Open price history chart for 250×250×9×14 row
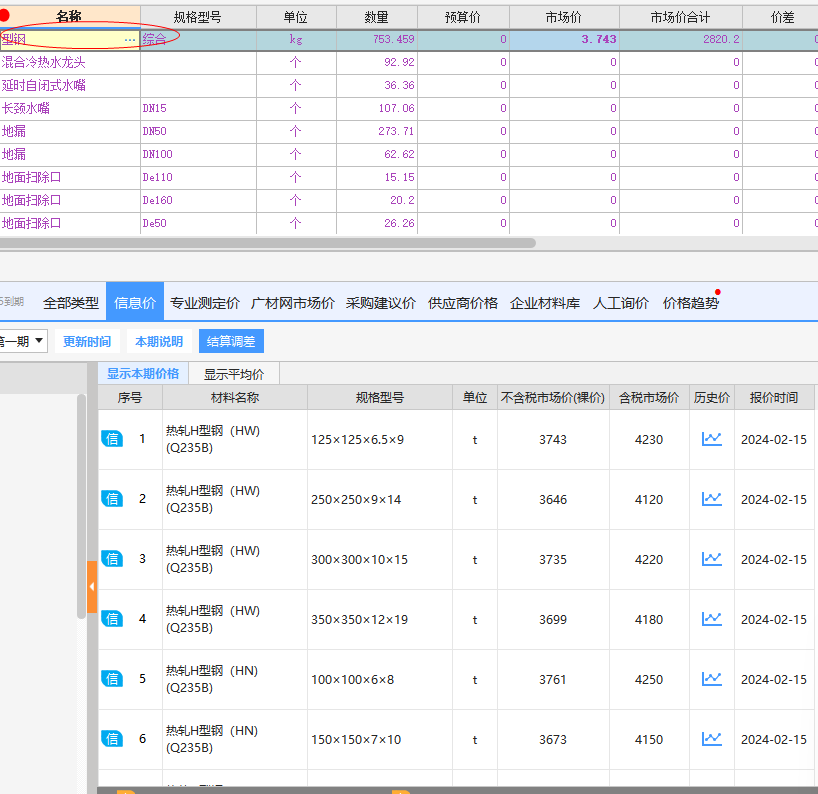The image size is (818, 794). tap(712, 499)
